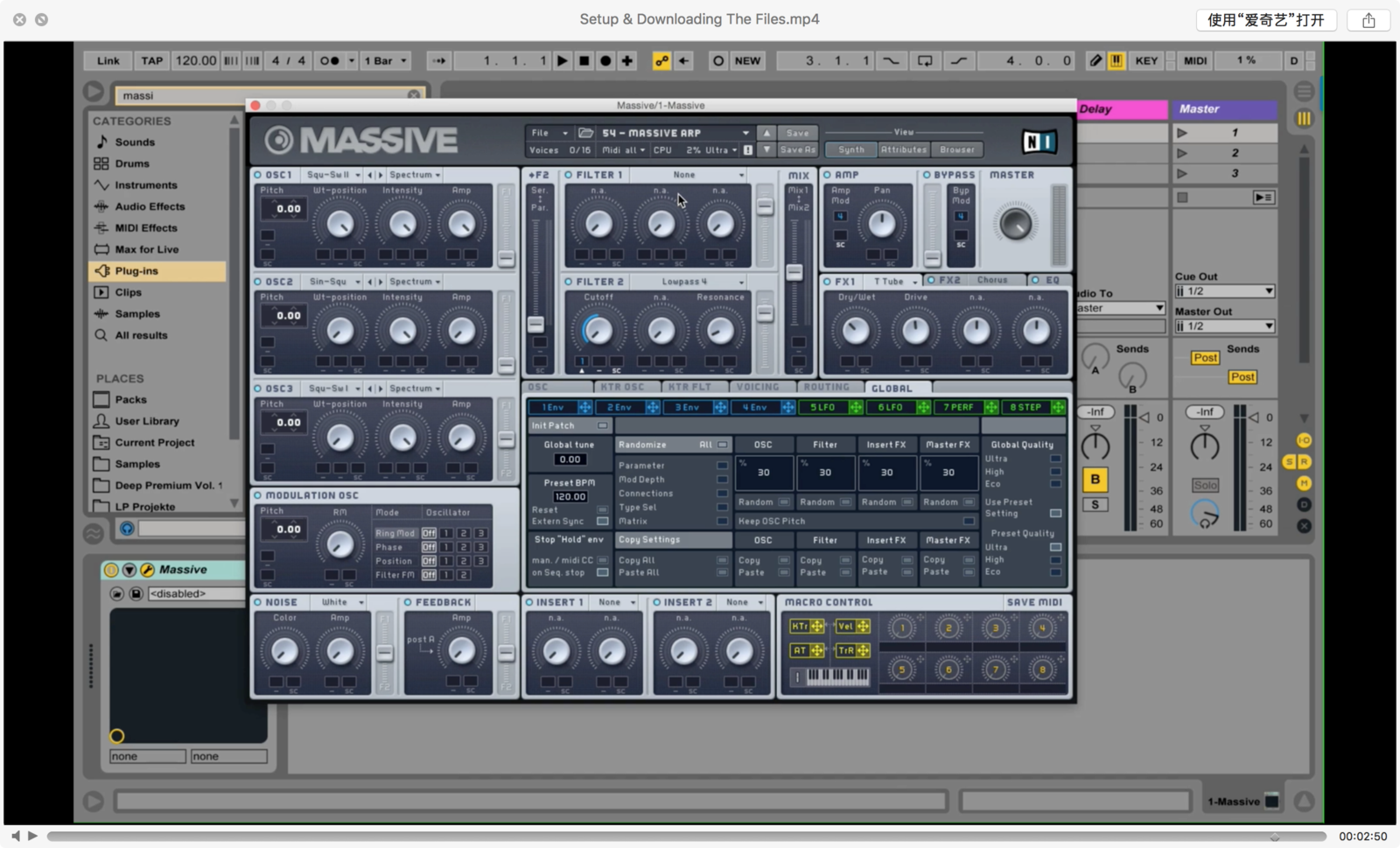The image size is (1400, 848).
Task: Click the Massive device wrench icon
Action: [x=148, y=570]
